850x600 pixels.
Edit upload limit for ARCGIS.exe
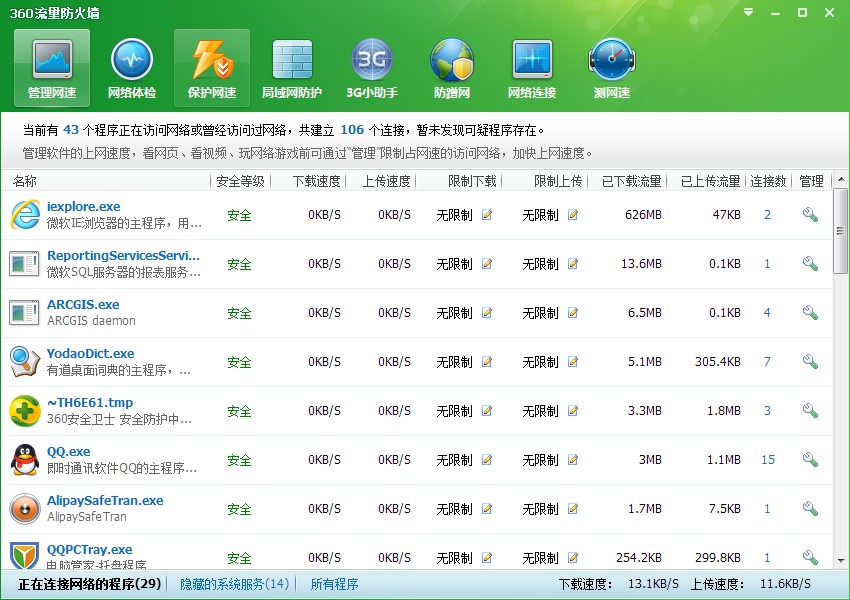click(x=572, y=313)
